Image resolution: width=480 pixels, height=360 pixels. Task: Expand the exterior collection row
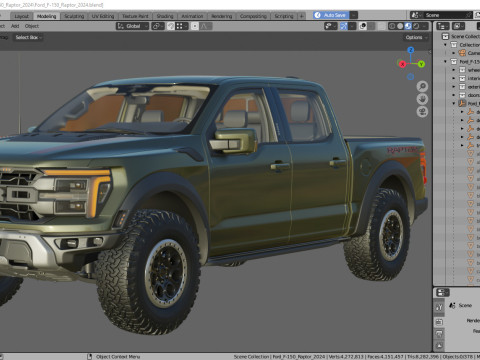(454, 87)
